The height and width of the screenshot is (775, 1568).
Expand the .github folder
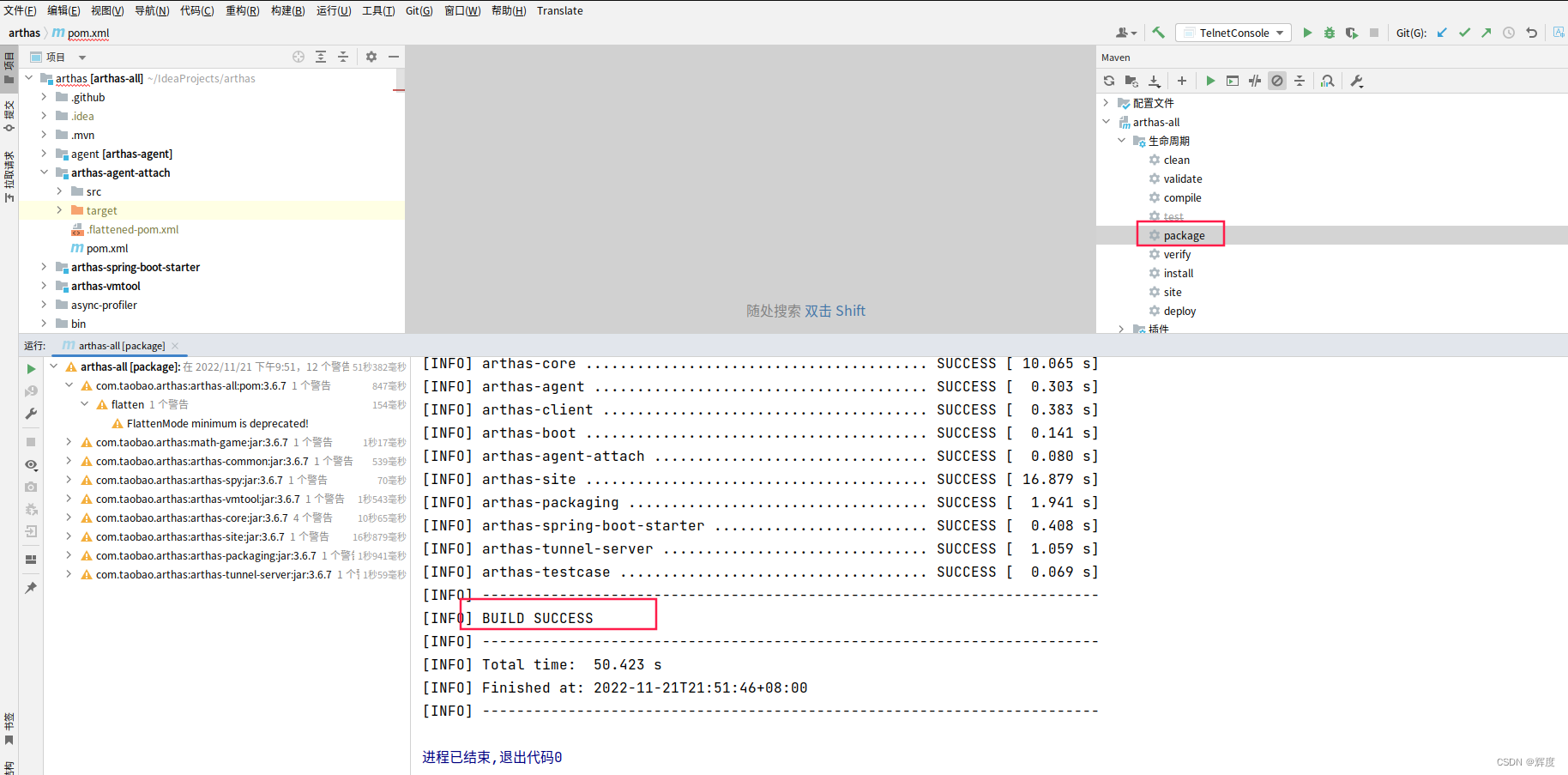pyautogui.click(x=44, y=97)
